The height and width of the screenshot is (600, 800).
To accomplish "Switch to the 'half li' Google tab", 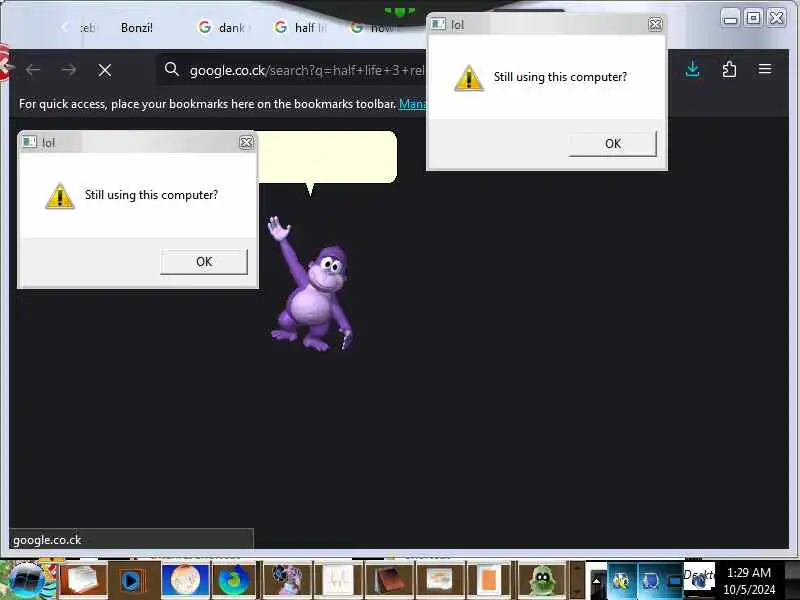I will point(300,28).
